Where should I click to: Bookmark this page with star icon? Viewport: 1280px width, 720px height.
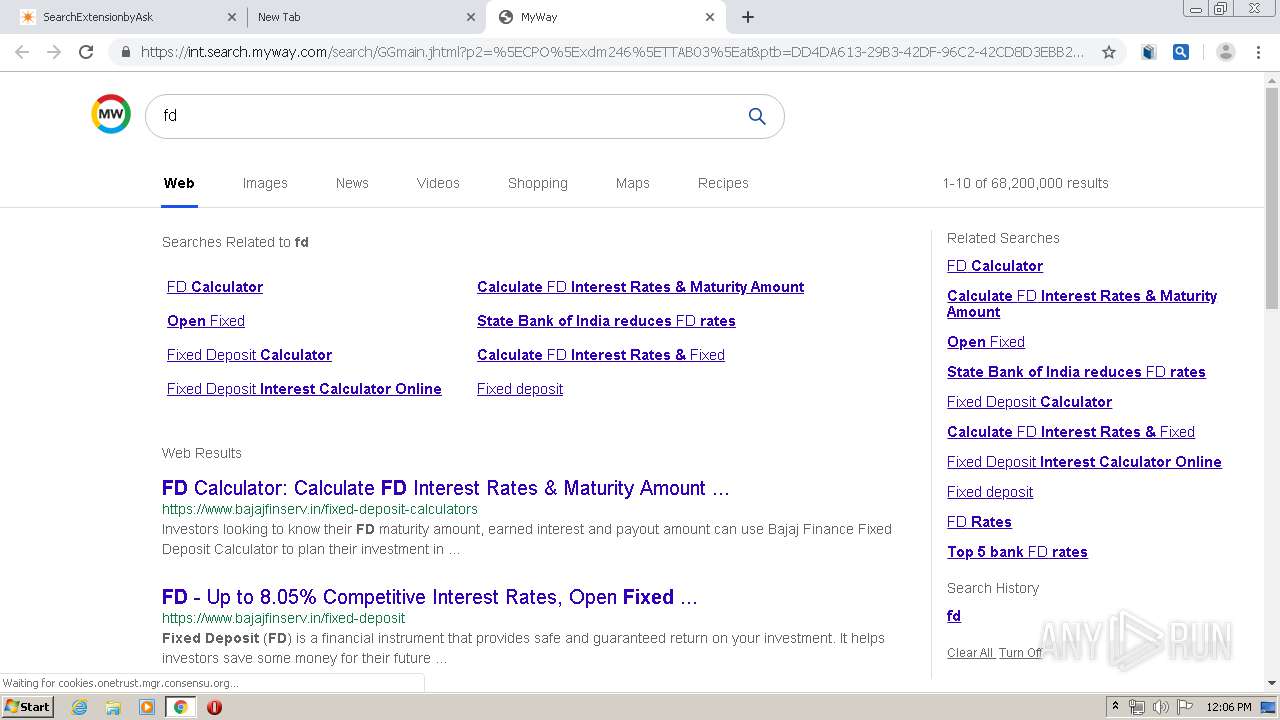[1108, 52]
